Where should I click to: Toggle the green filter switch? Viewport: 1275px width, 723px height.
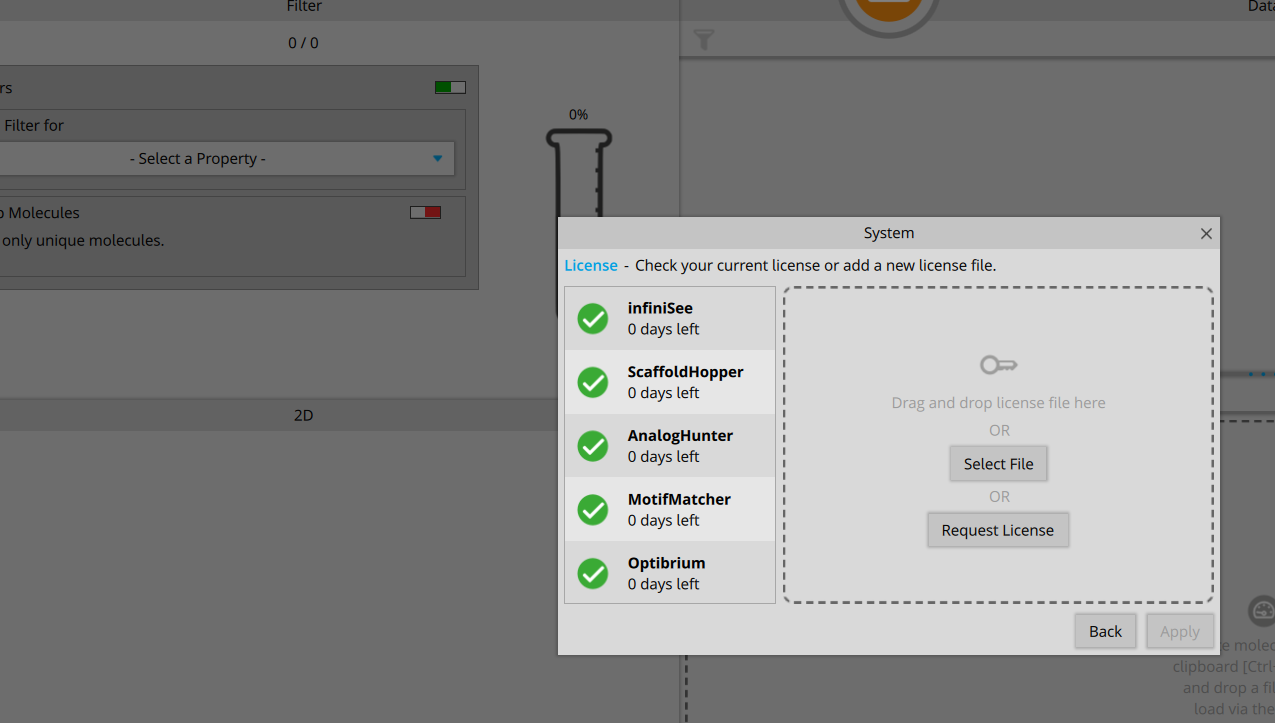(x=450, y=87)
